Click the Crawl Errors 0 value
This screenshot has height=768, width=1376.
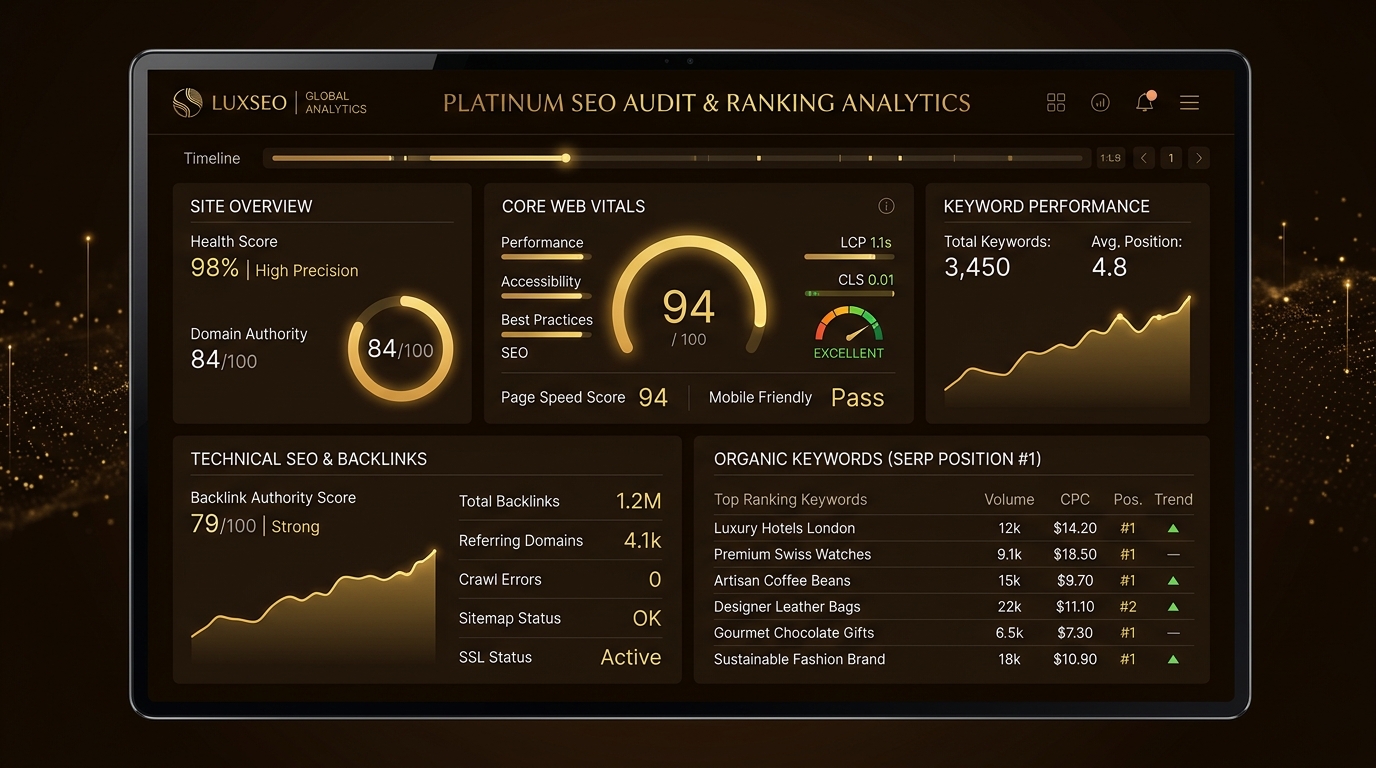pos(655,579)
